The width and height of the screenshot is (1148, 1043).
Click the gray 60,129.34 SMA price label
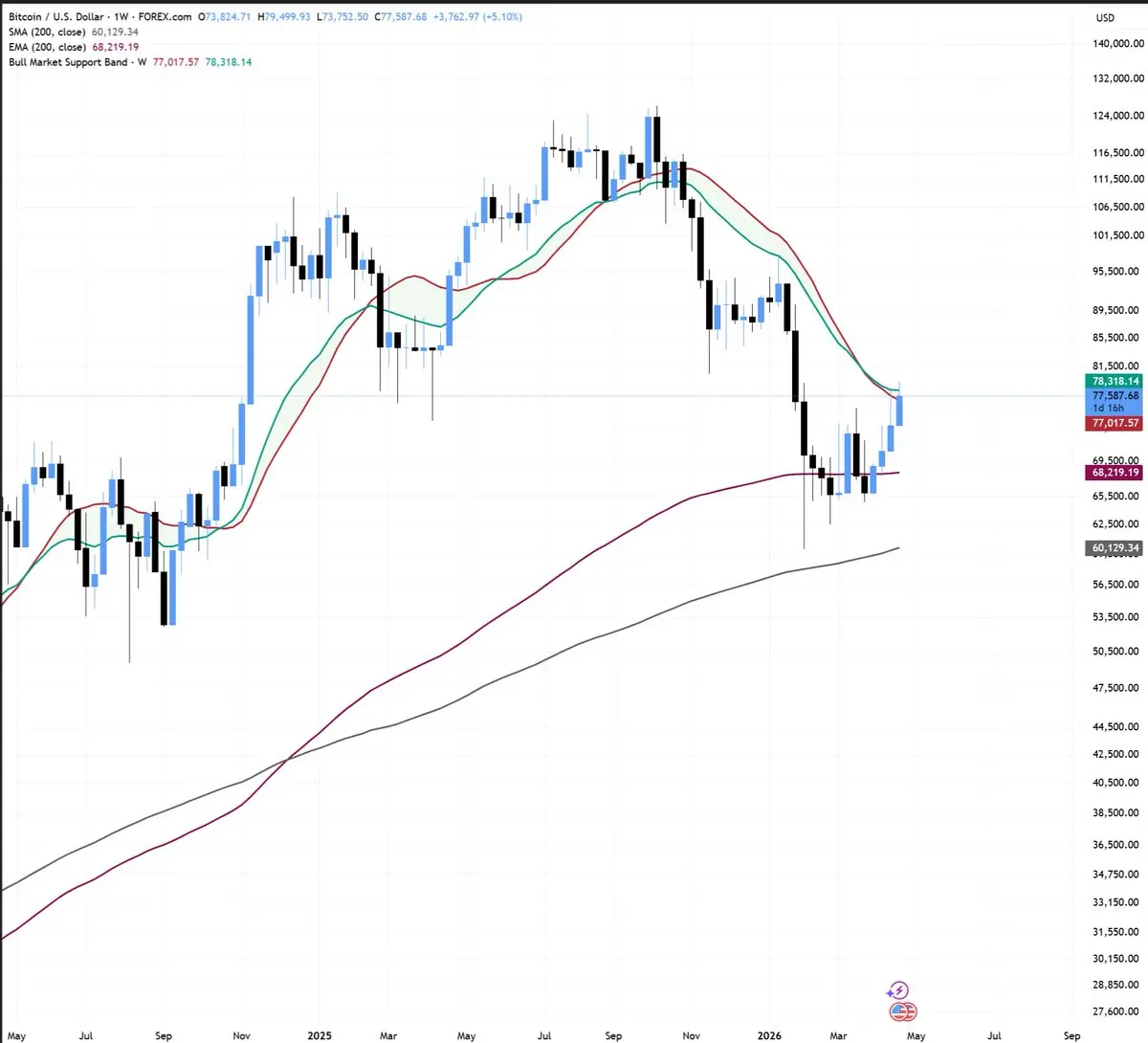(1115, 548)
